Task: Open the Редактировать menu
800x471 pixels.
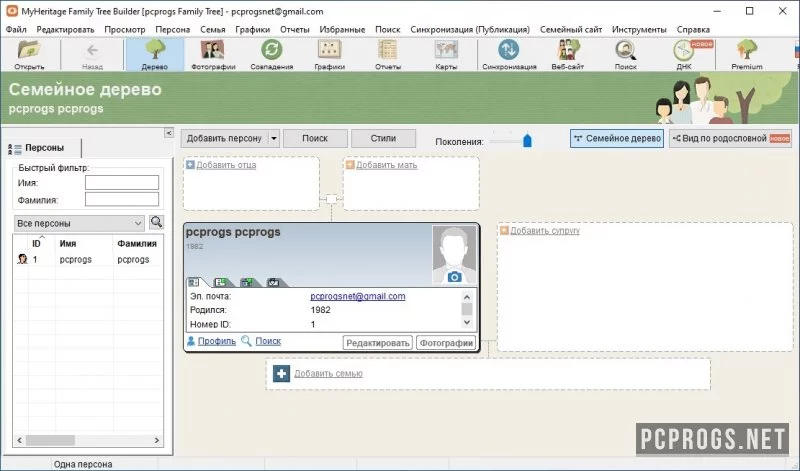Action: pos(65,30)
